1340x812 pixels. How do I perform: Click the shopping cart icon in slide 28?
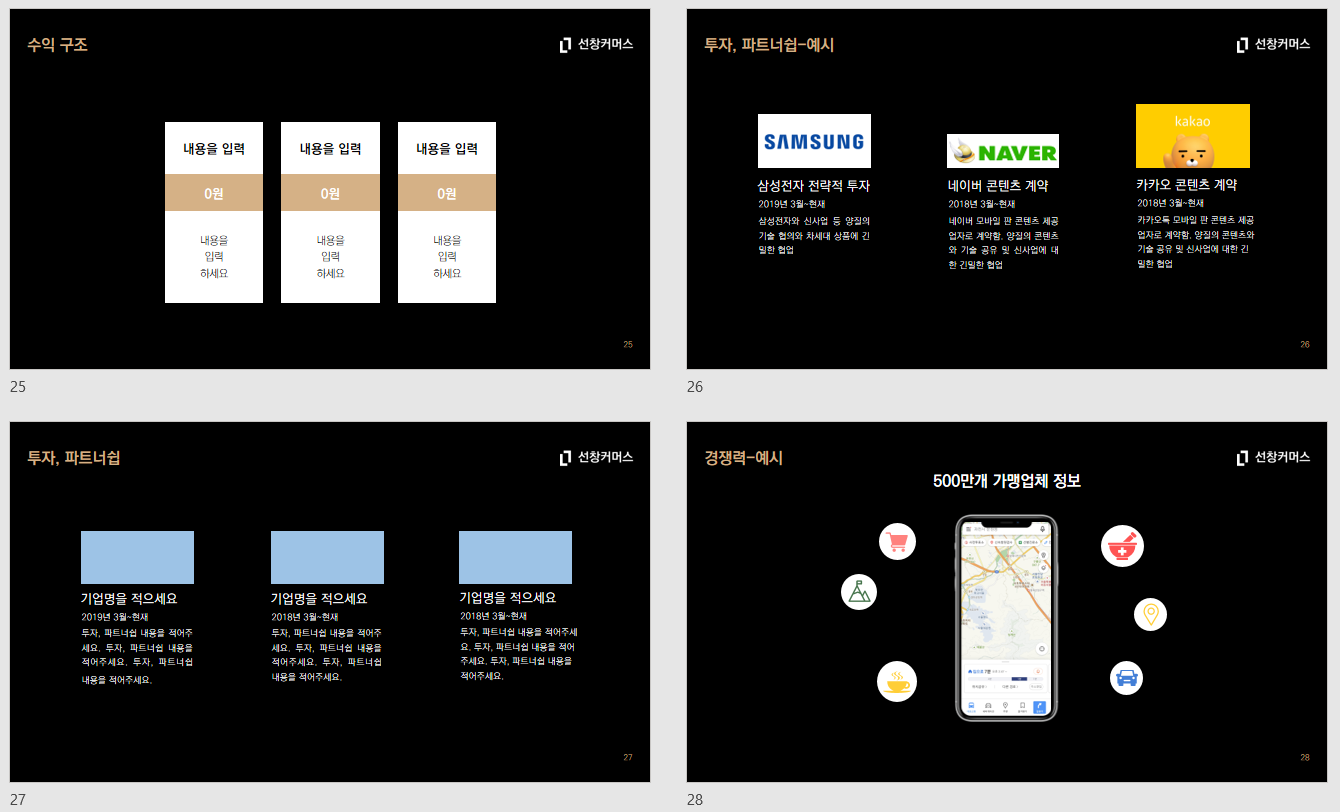coord(897,541)
